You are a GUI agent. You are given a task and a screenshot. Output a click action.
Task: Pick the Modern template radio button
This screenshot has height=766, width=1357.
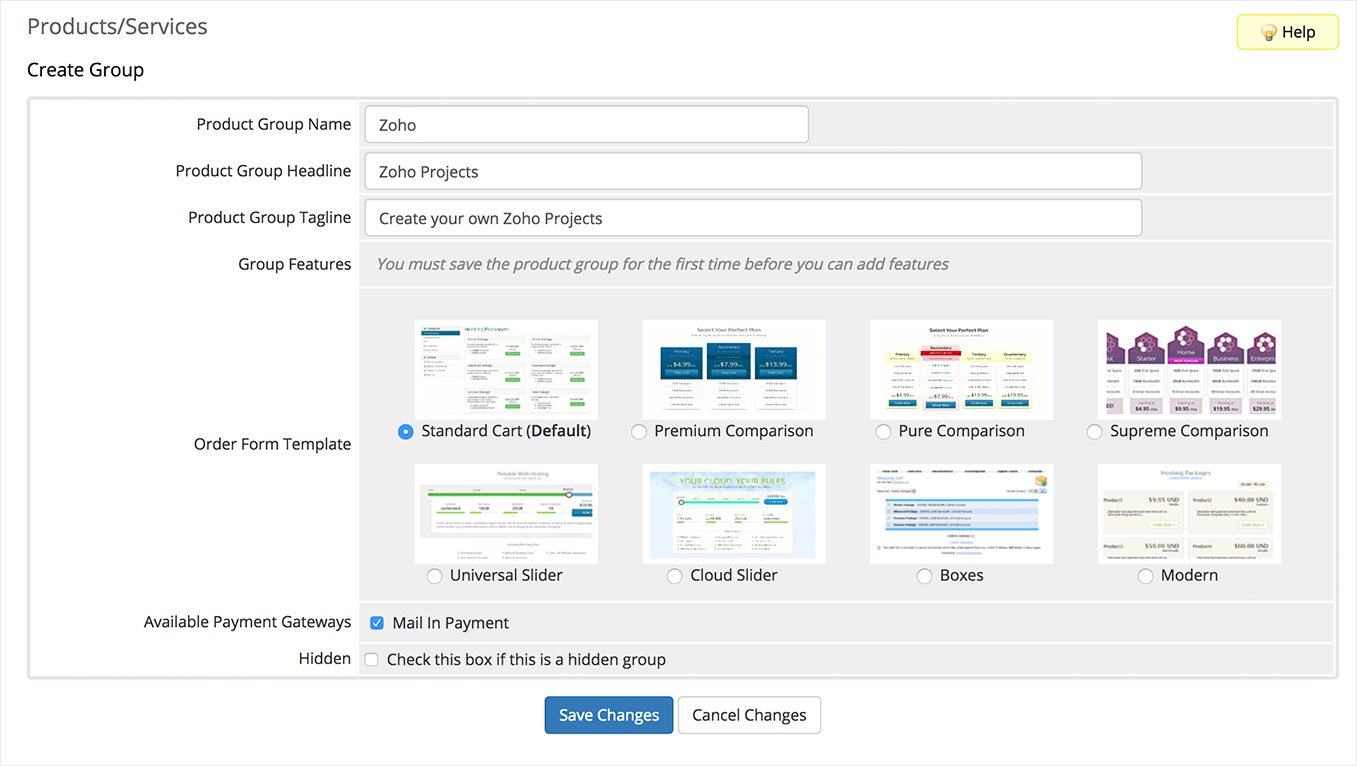[x=1145, y=576]
